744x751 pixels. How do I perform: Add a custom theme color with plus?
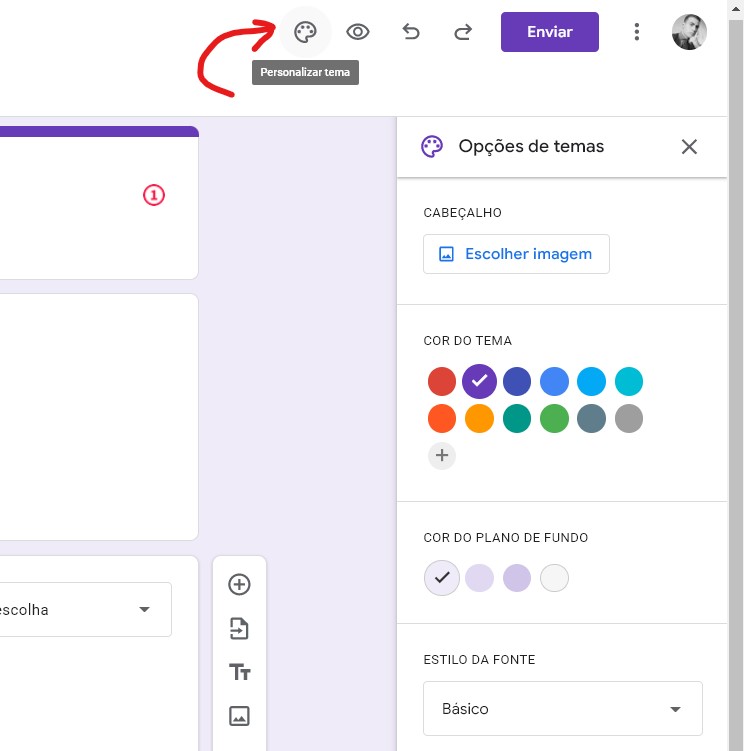tap(442, 455)
